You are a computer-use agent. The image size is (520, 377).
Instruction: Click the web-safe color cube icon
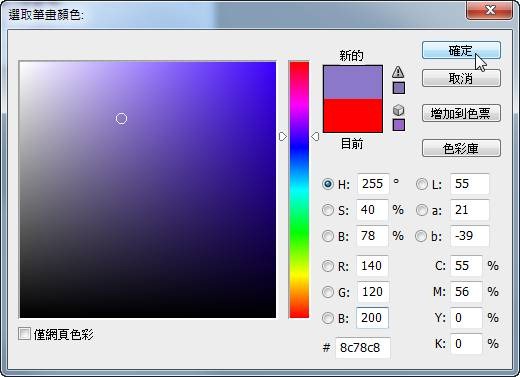398,110
